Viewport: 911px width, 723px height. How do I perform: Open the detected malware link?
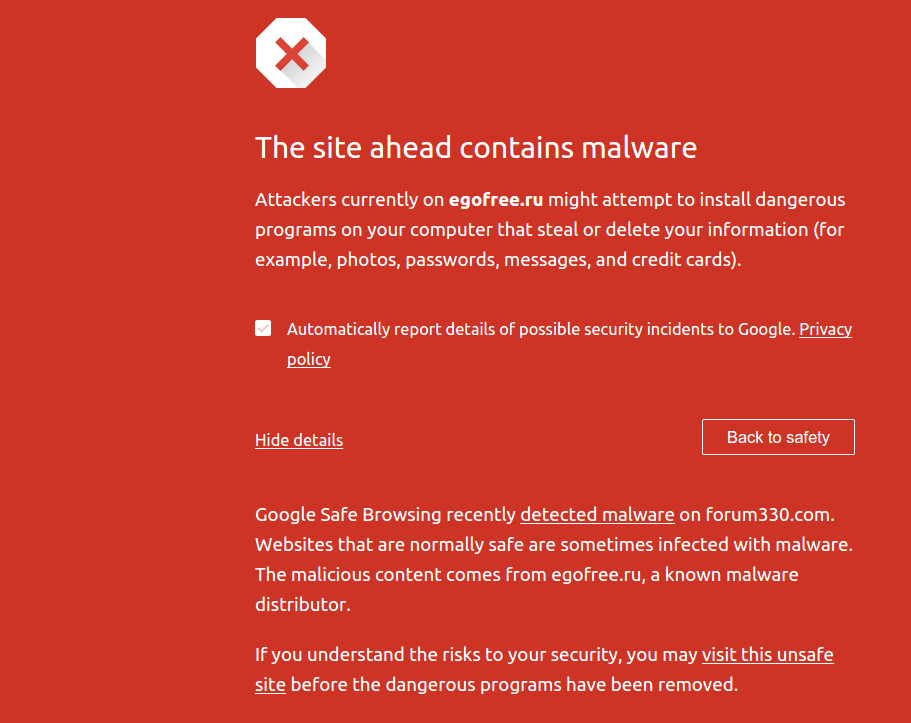[597, 515]
